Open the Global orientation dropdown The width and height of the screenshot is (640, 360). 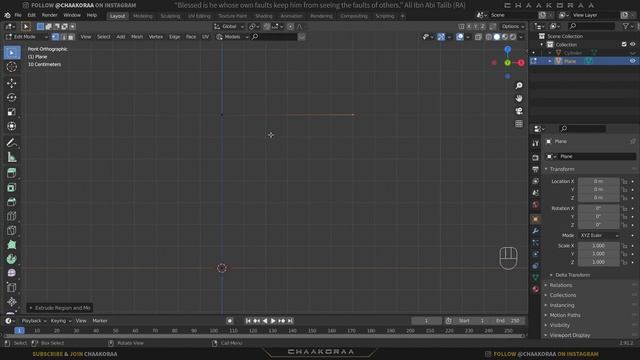[x=229, y=27]
